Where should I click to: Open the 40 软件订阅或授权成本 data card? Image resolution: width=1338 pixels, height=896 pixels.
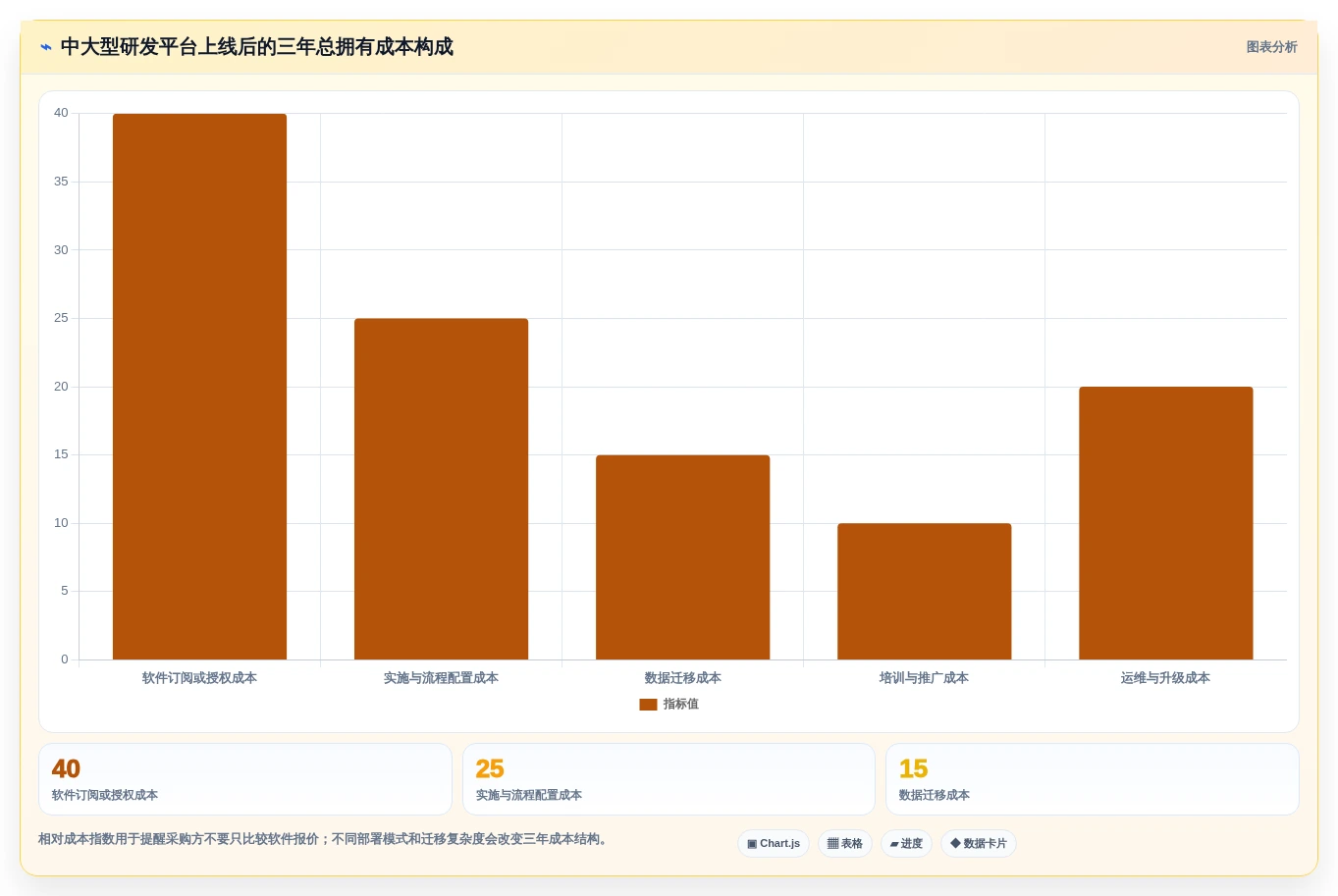pos(245,779)
